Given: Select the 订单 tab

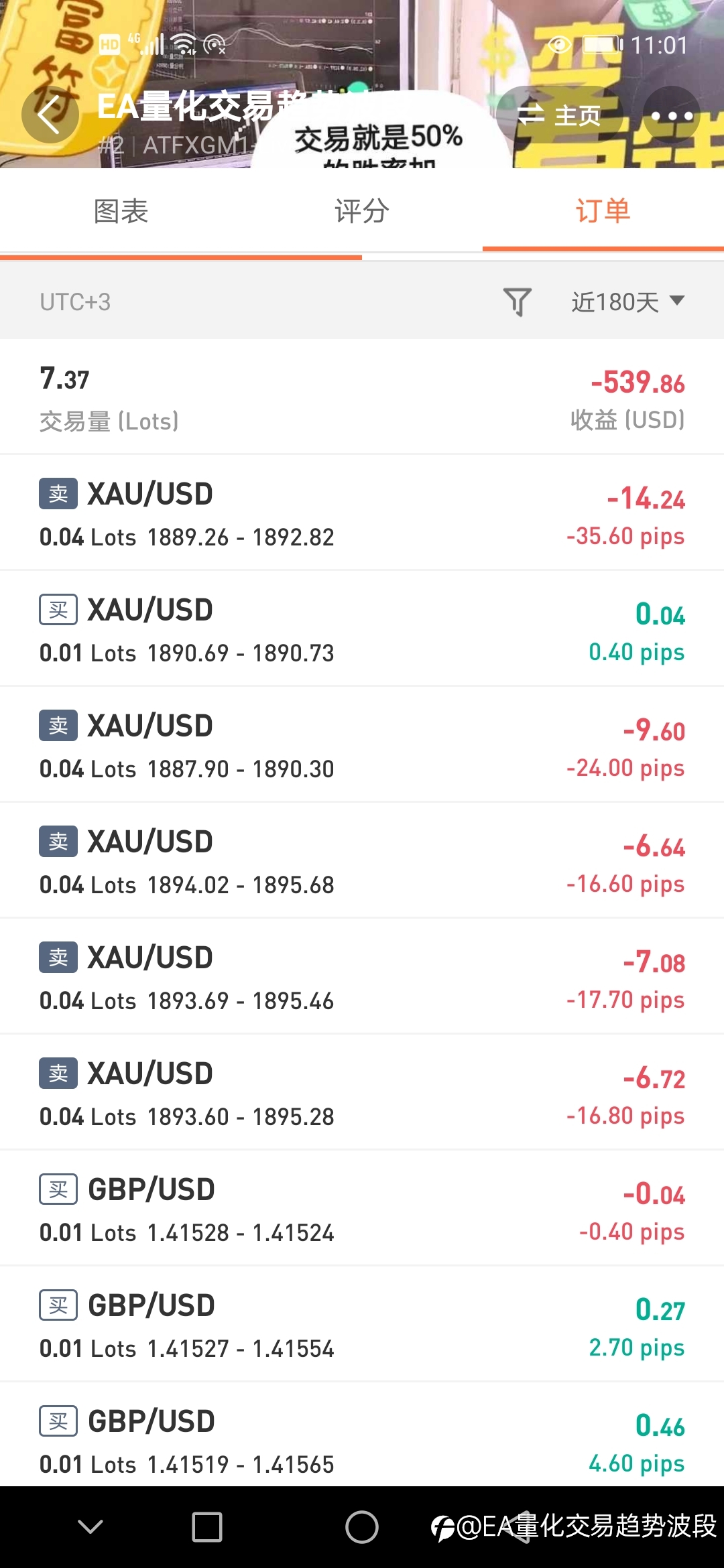Looking at the screenshot, I should tap(603, 211).
